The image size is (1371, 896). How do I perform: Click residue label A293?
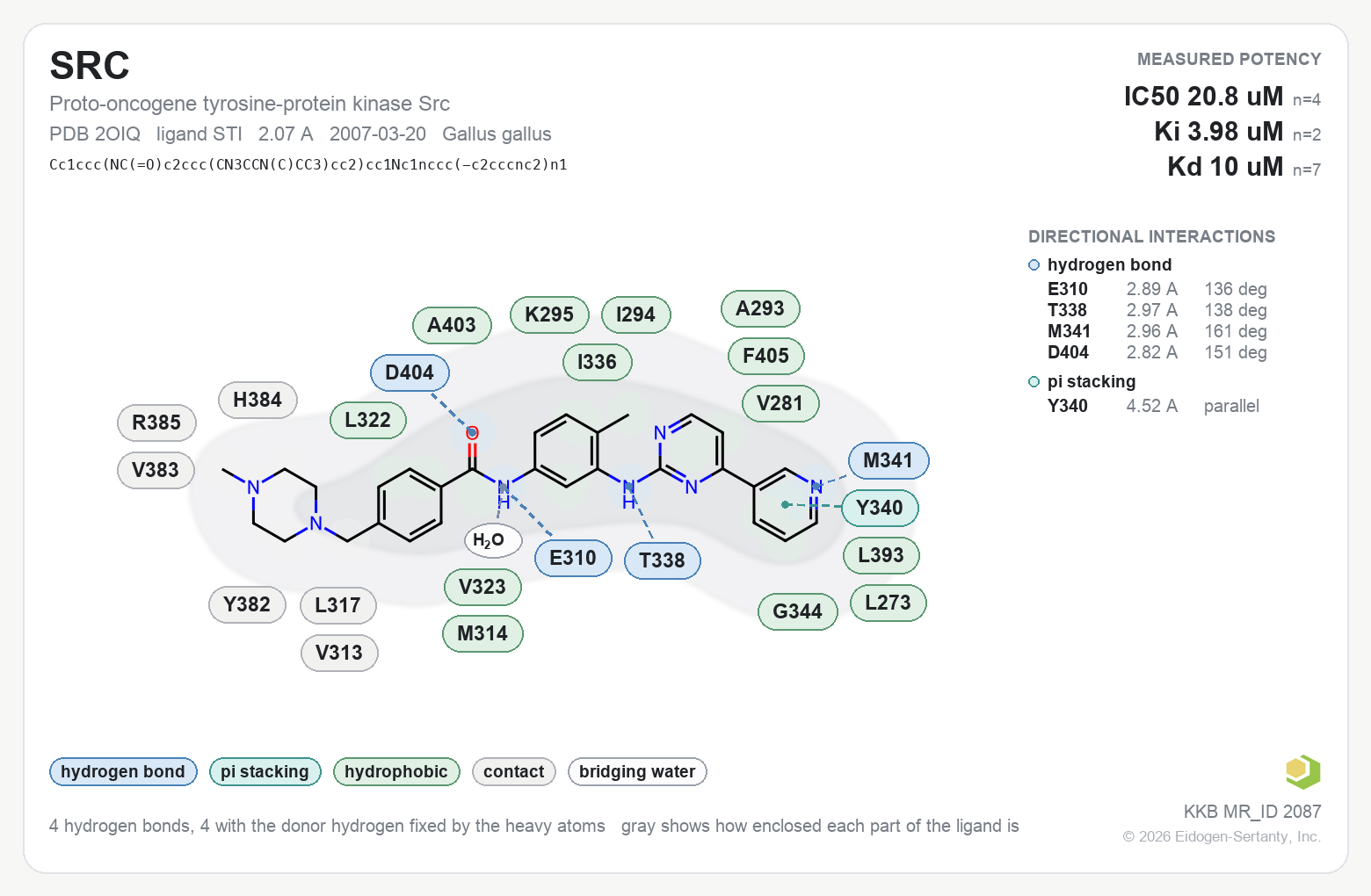pyautogui.click(x=760, y=308)
